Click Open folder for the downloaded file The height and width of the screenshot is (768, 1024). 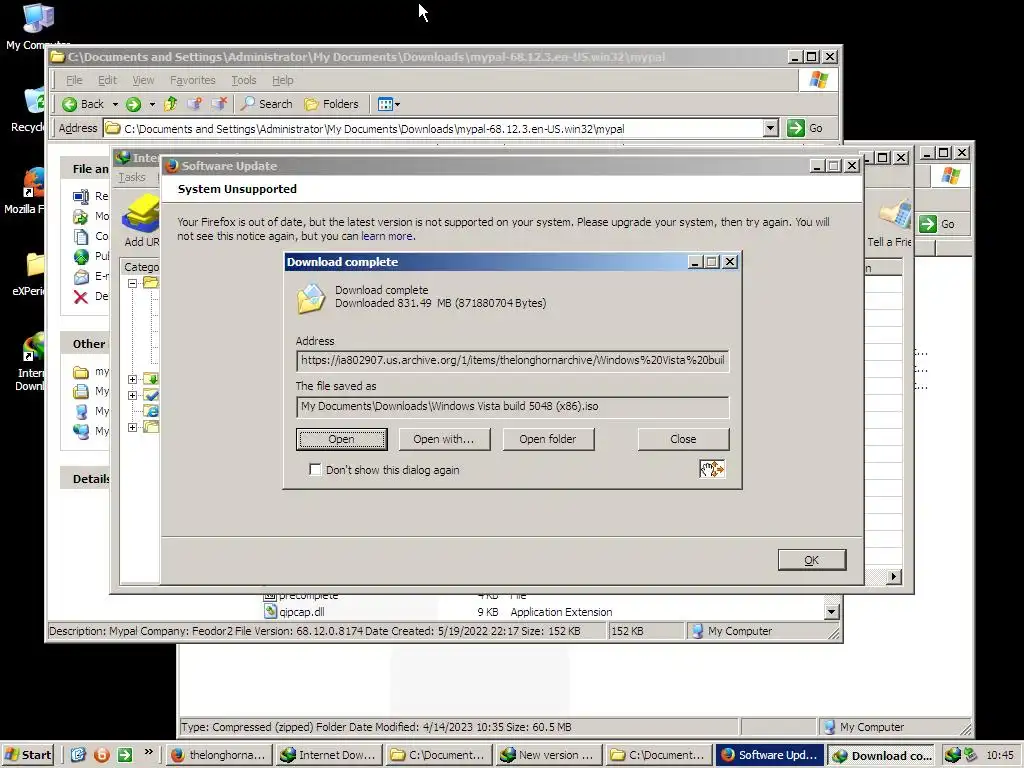tap(548, 439)
